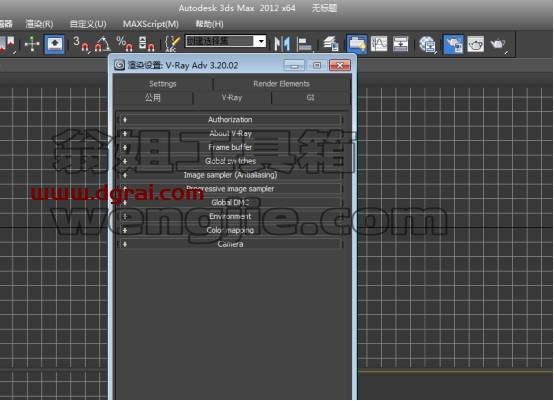554x401 pixels.
Task: Switch to the Render Elements tab
Action: coord(281,84)
